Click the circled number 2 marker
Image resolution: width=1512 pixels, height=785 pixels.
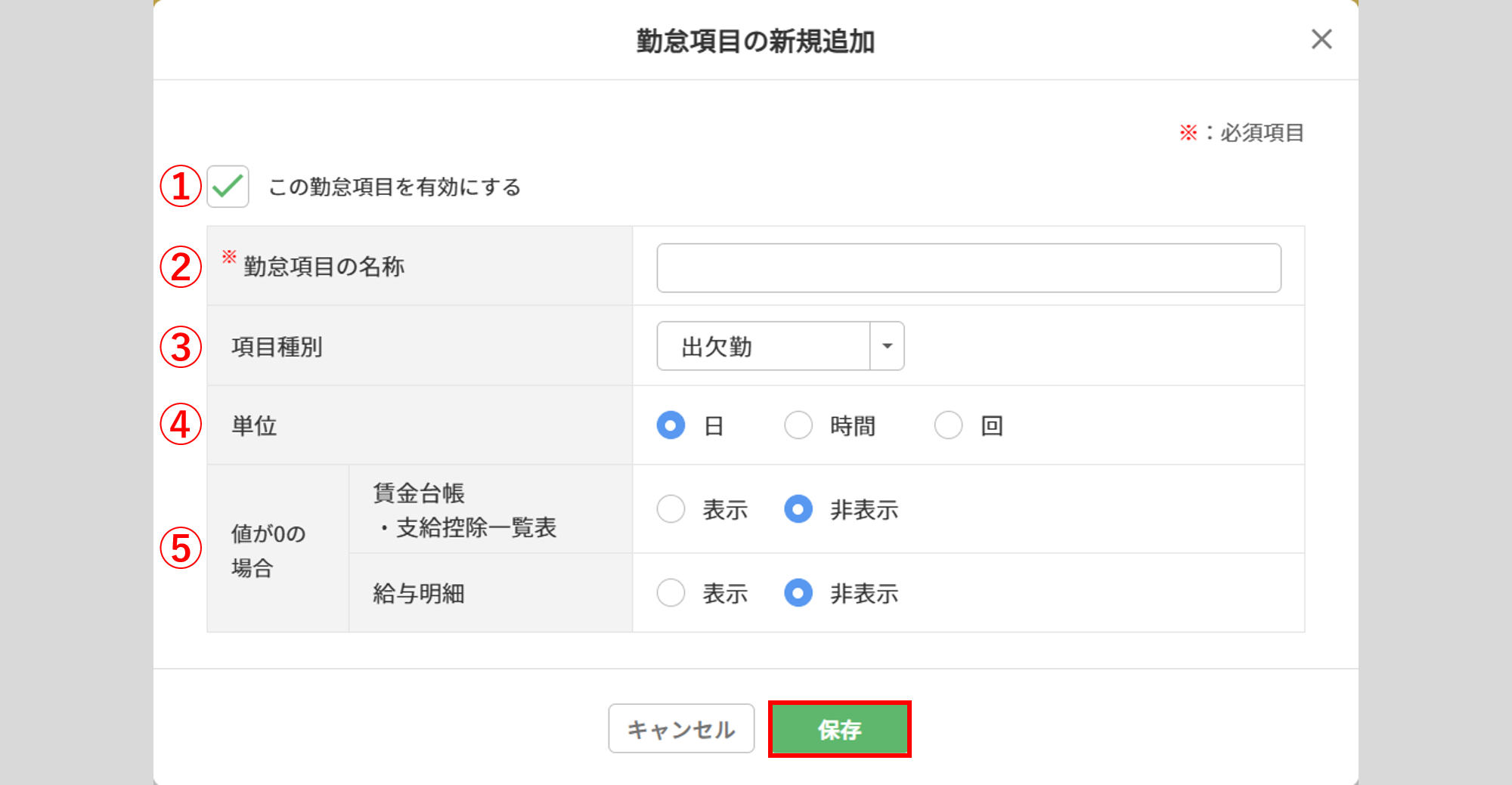(x=181, y=267)
